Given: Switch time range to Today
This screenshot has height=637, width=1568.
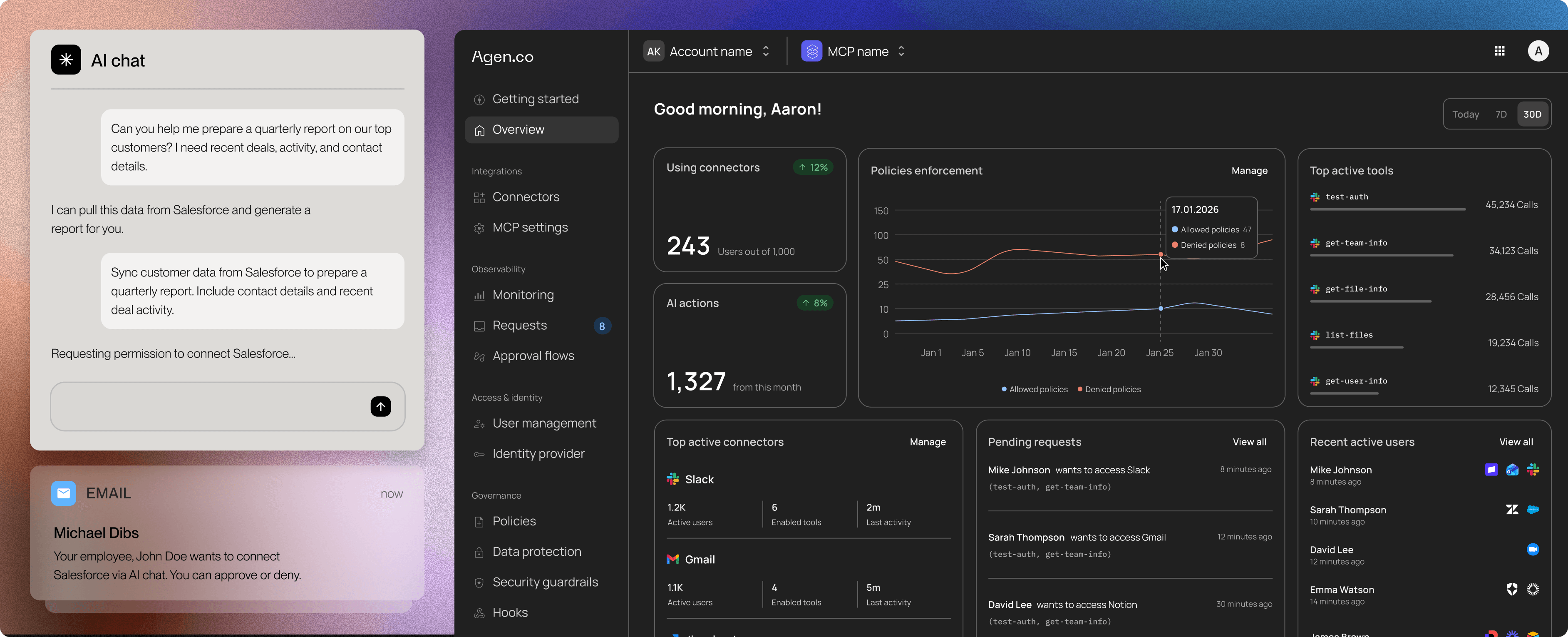Looking at the screenshot, I should coord(1465,114).
